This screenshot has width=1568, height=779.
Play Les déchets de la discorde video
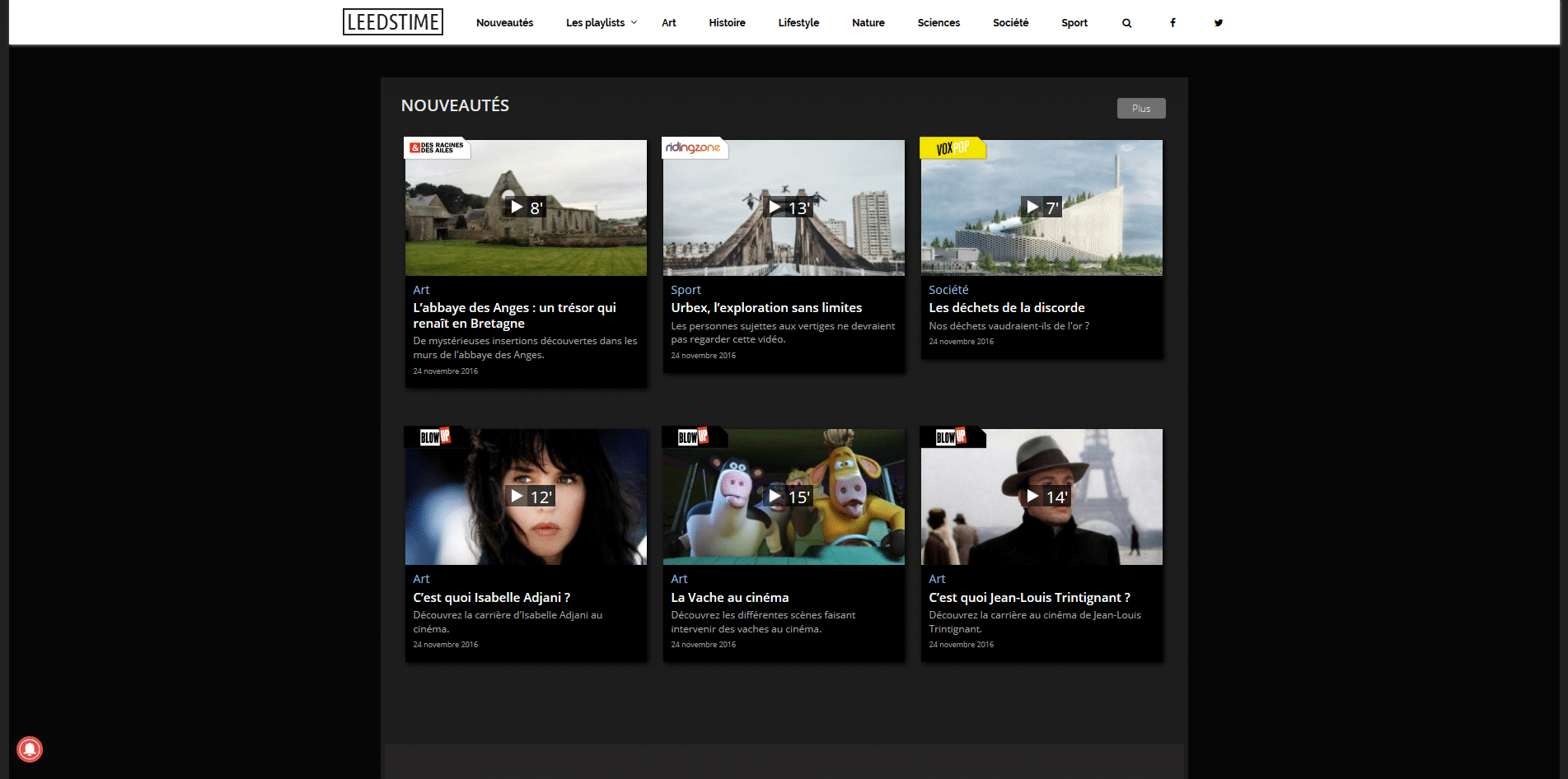1041,208
